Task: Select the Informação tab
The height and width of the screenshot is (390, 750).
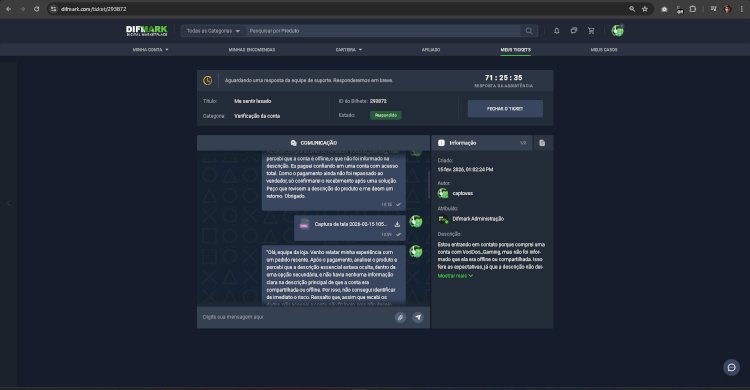Action: pos(482,143)
